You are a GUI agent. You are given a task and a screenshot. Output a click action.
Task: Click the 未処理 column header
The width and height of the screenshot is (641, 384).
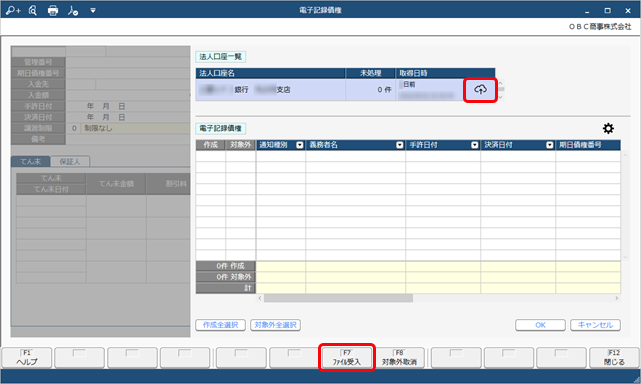[x=370, y=73]
